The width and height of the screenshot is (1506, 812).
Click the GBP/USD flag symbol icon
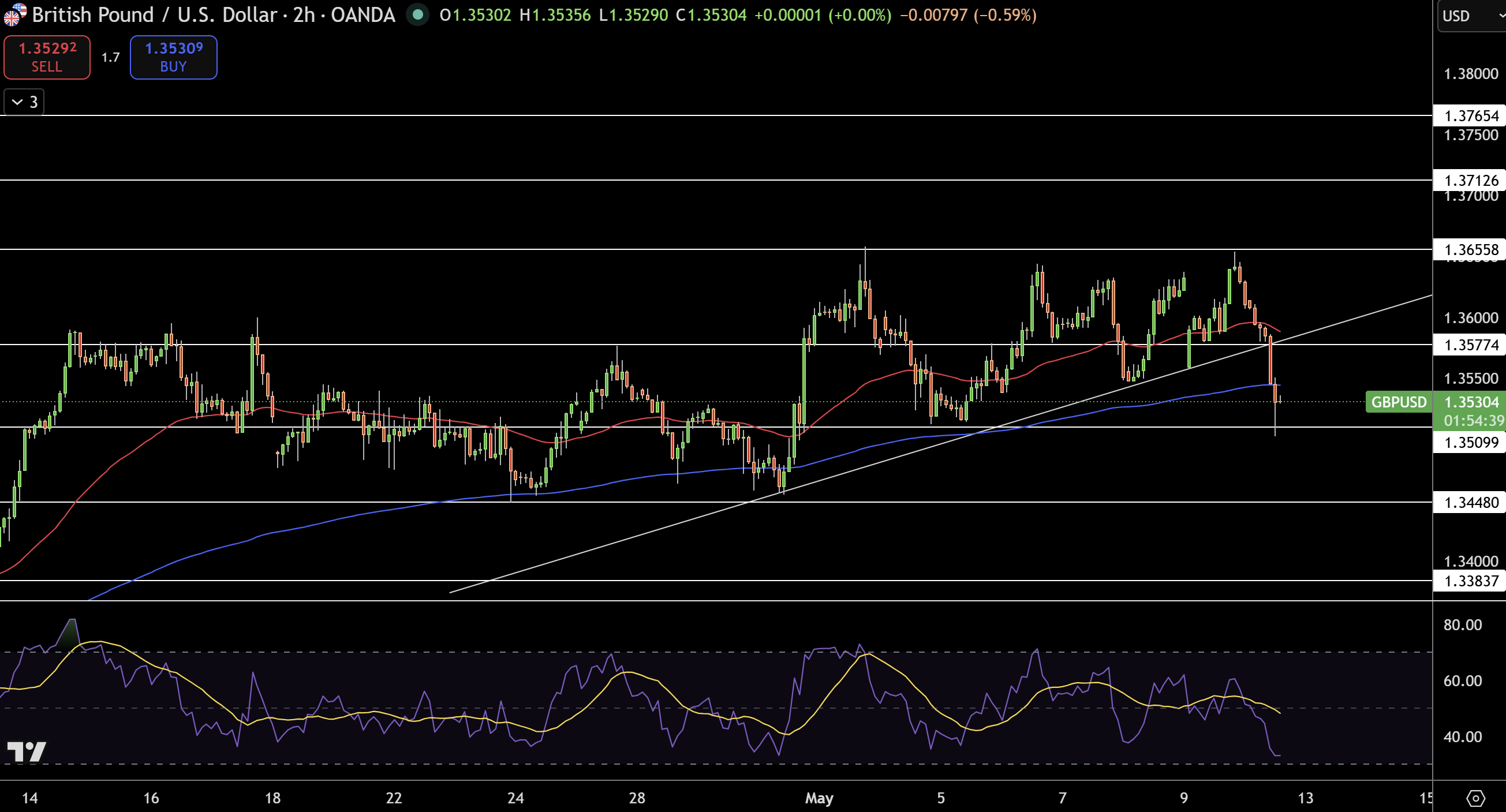pos(14,14)
